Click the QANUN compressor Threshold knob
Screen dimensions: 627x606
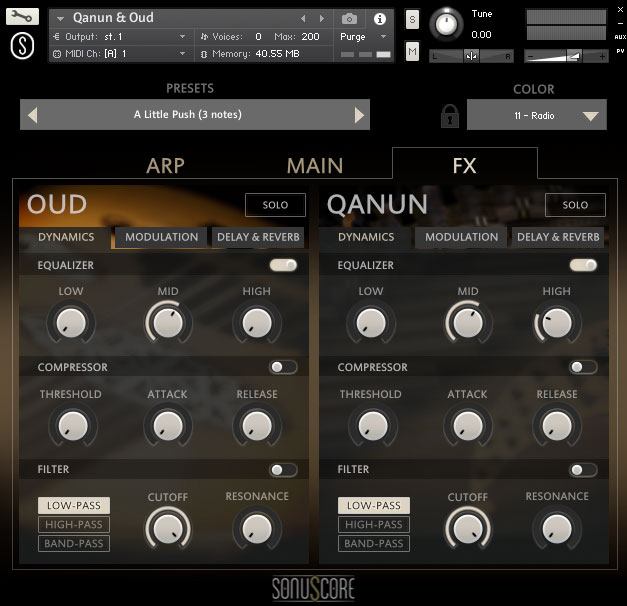tap(373, 426)
